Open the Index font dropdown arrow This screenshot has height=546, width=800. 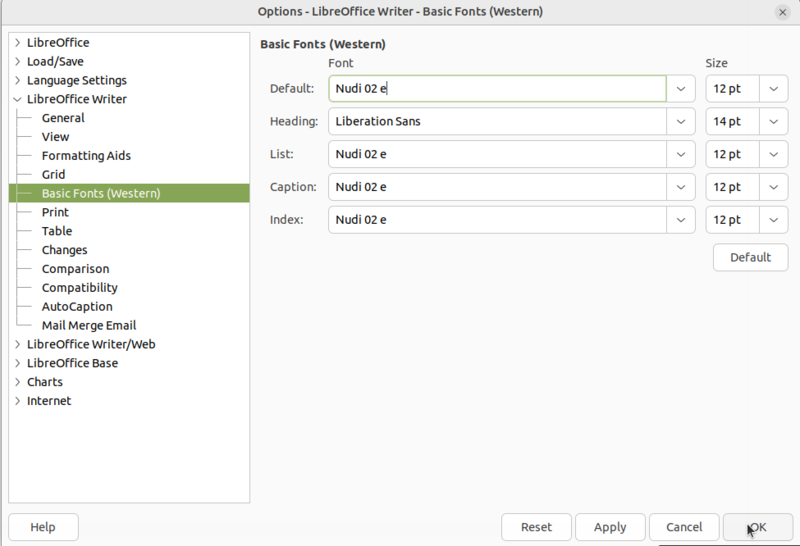pyautogui.click(x=681, y=220)
